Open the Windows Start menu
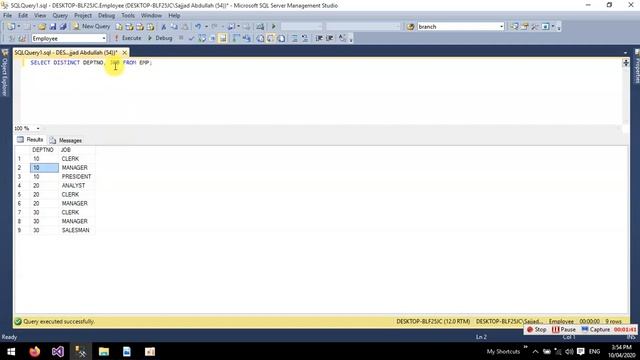 tap(11, 351)
